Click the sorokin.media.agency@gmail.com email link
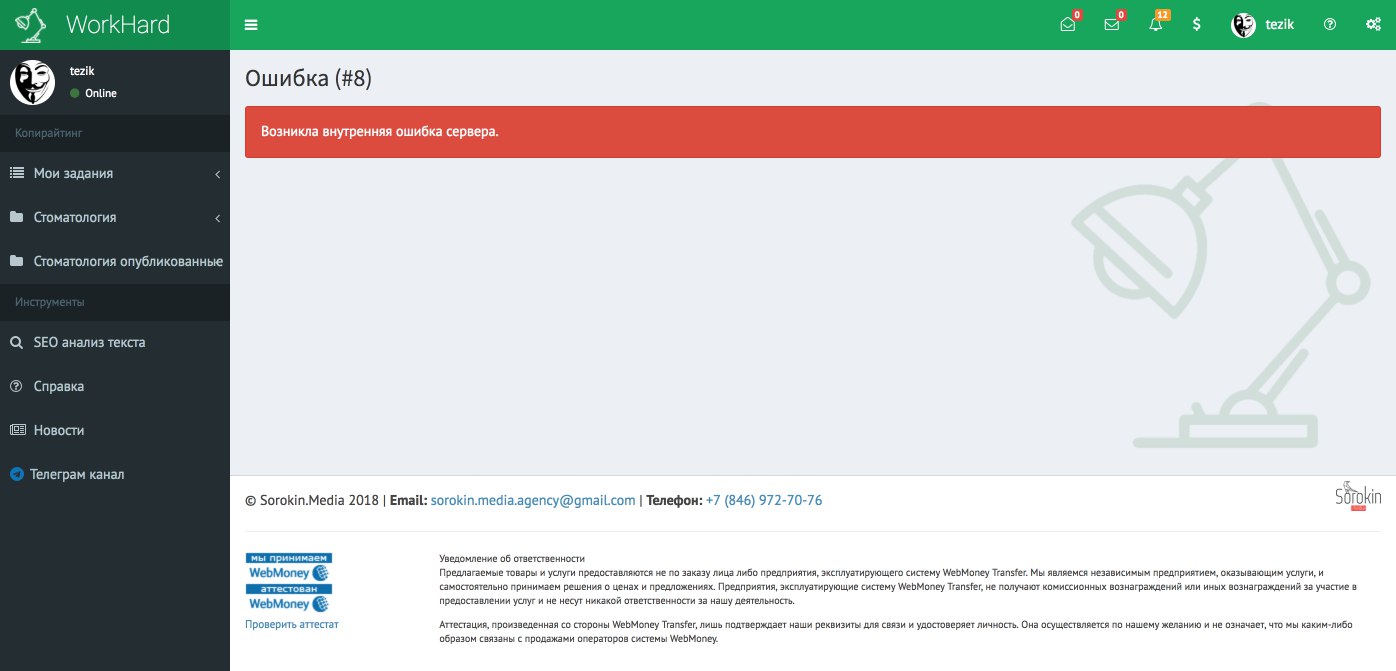Screen dimensions: 1396x671 pos(533,500)
